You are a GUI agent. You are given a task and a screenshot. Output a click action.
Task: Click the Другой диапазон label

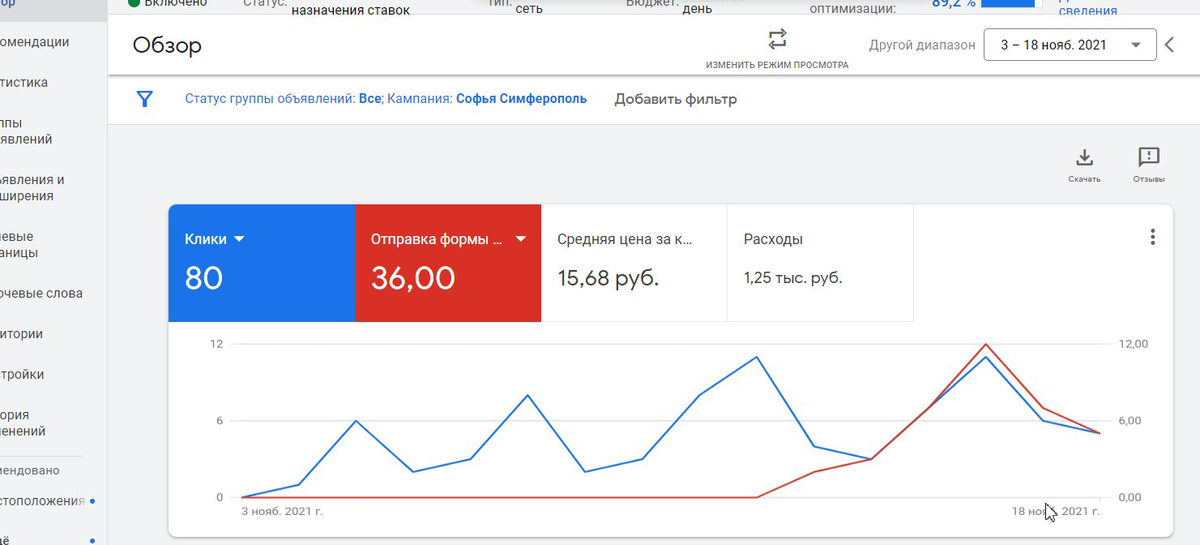click(922, 45)
